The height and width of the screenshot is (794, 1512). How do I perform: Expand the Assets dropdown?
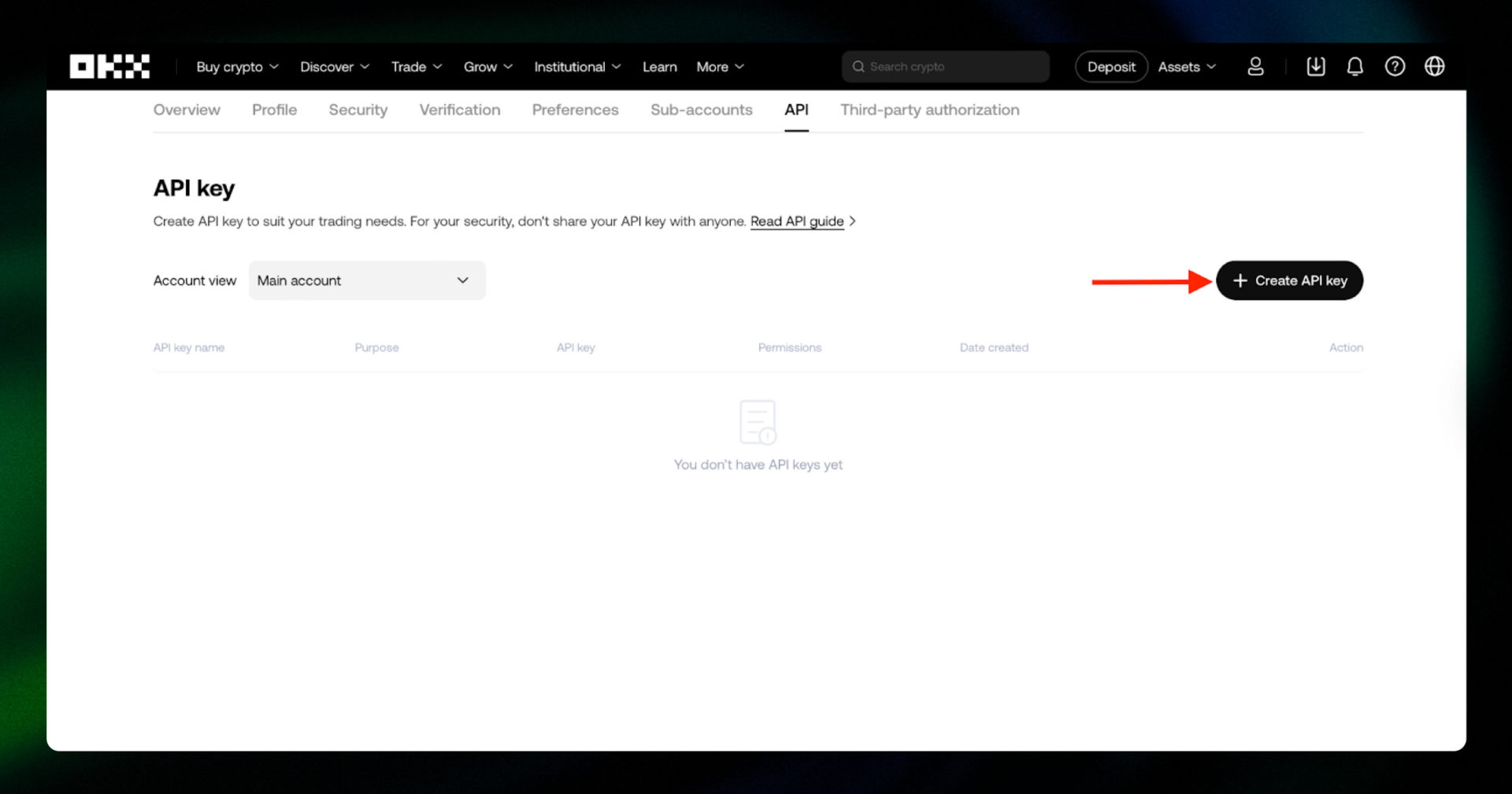click(x=1187, y=67)
